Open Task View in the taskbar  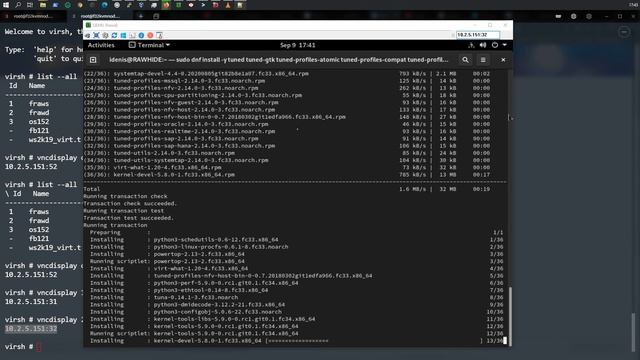click(x=30, y=5)
